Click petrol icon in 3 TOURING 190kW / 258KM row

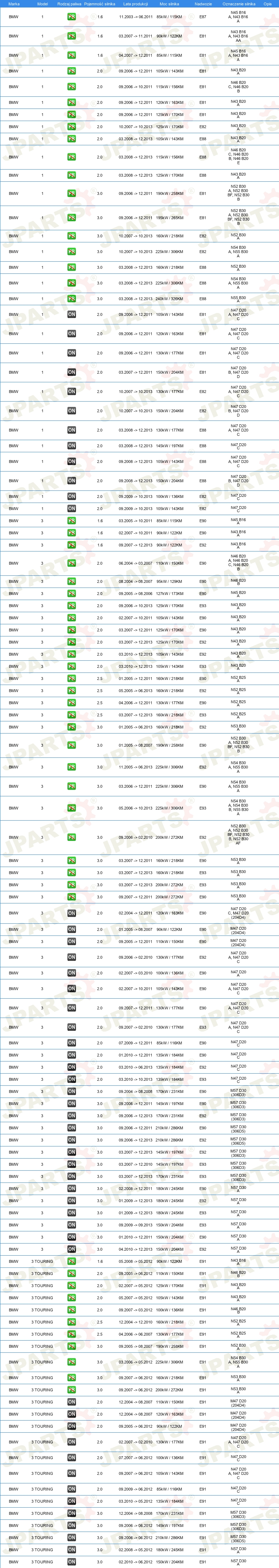pos(71,1346)
